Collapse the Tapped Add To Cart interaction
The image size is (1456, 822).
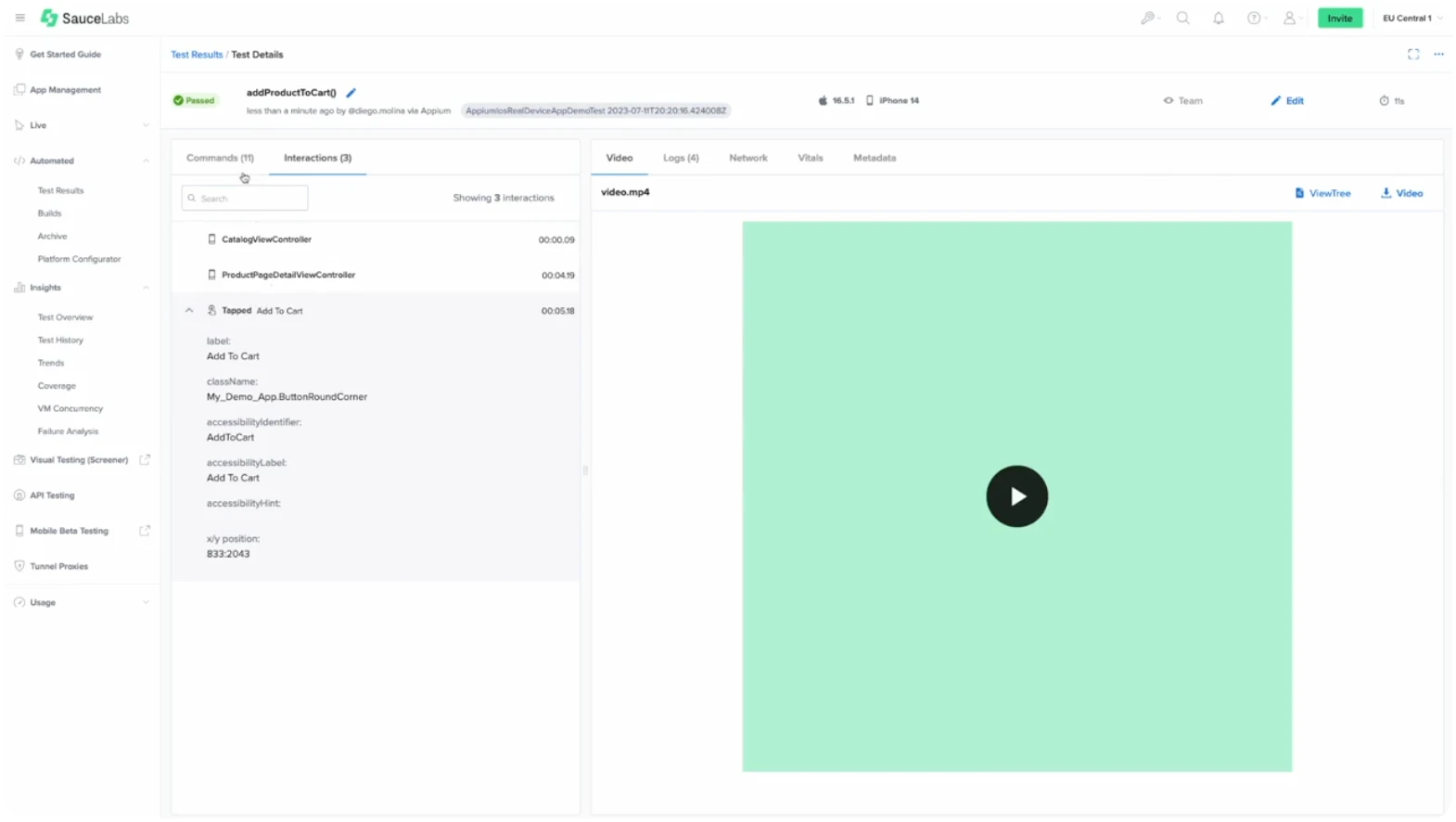[x=189, y=311]
